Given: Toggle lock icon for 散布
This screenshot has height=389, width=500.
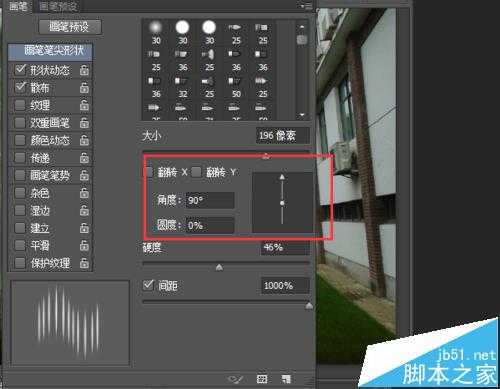Looking at the screenshot, I should (84, 88).
